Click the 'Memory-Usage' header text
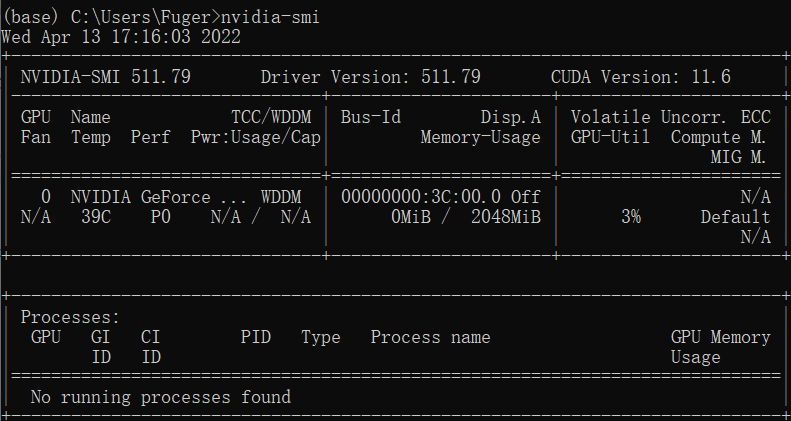791x421 pixels. pyautogui.click(x=481, y=137)
